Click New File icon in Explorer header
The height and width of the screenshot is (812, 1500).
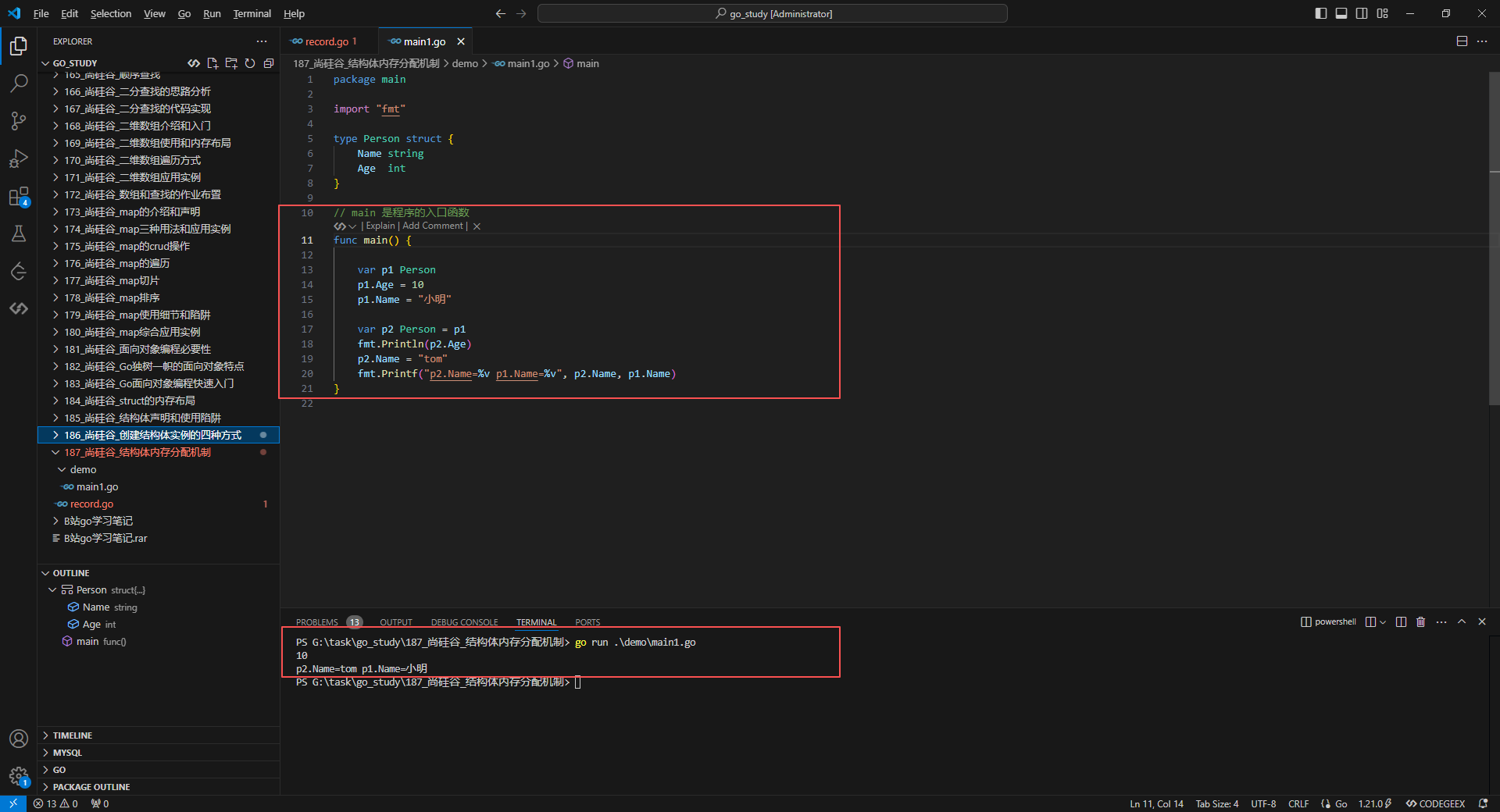(212, 63)
